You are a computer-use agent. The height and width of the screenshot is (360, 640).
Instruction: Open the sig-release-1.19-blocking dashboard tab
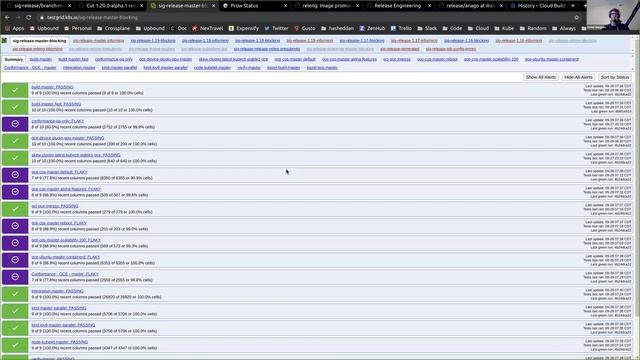tap(153, 41)
